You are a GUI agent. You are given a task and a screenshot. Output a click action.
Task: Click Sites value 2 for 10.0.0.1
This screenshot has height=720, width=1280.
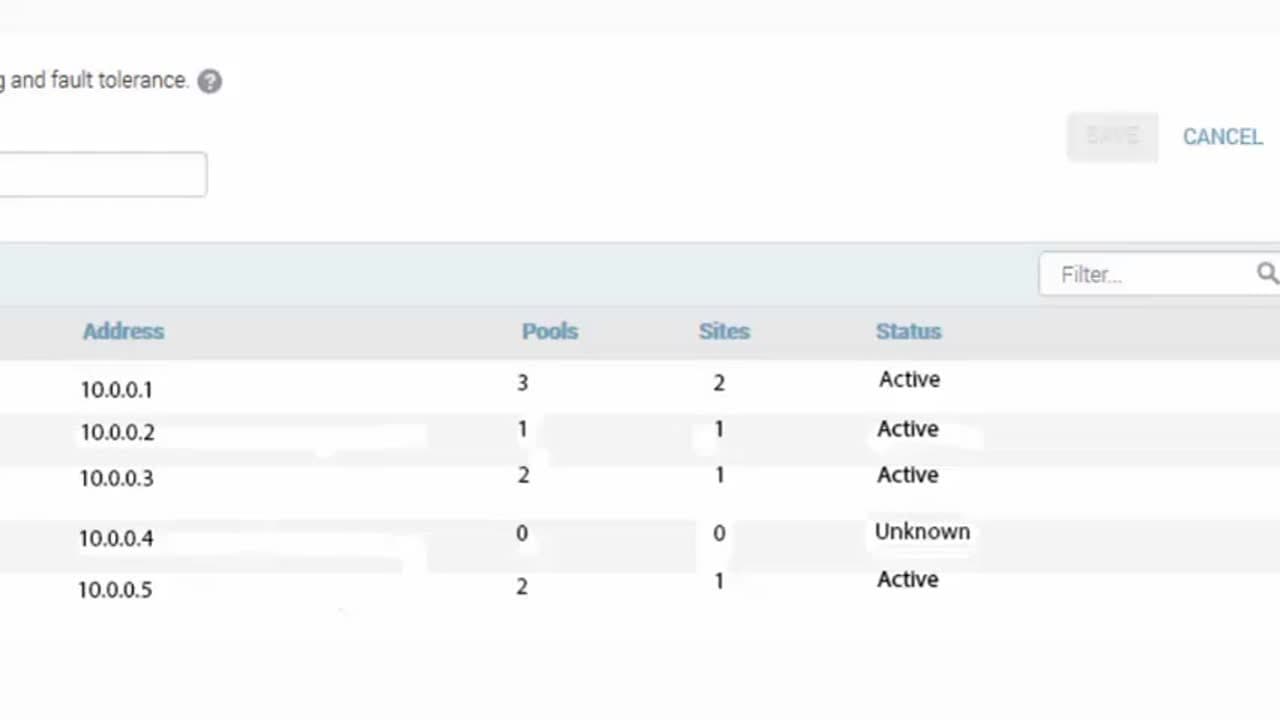pyautogui.click(x=718, y=383)
